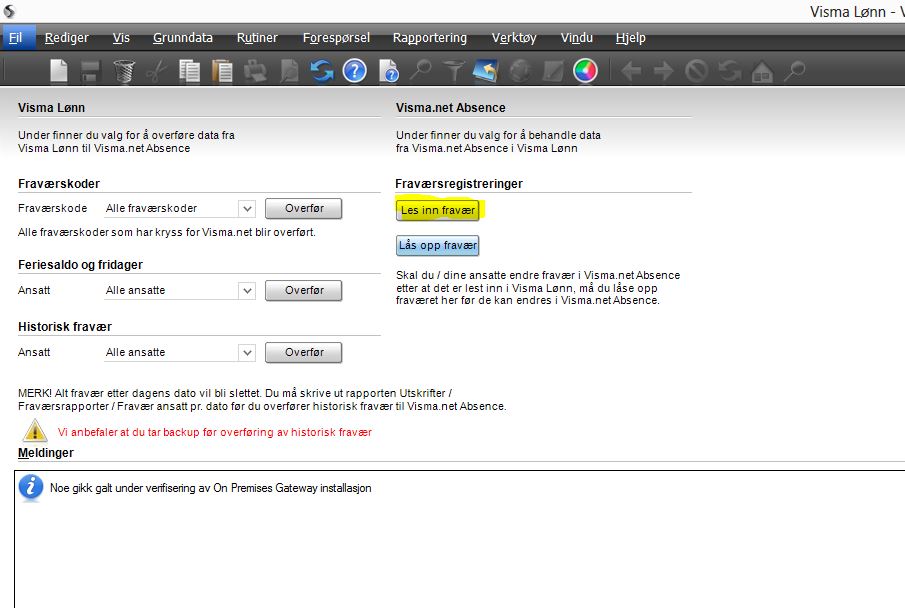Open the Forespørsel menu
The image size is (905, 608).
coord(336,38)
